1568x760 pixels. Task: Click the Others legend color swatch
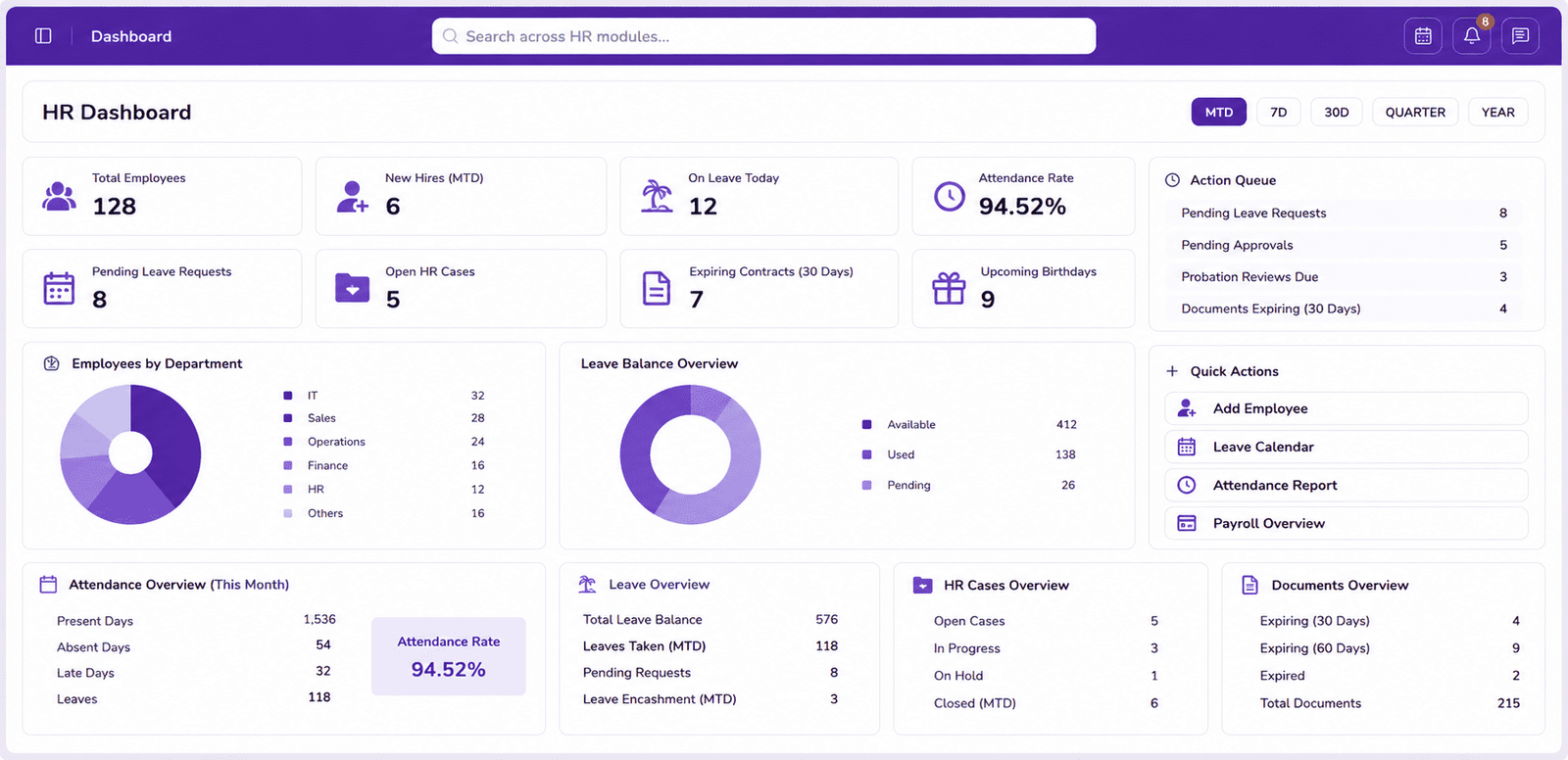tap(288, 513)
